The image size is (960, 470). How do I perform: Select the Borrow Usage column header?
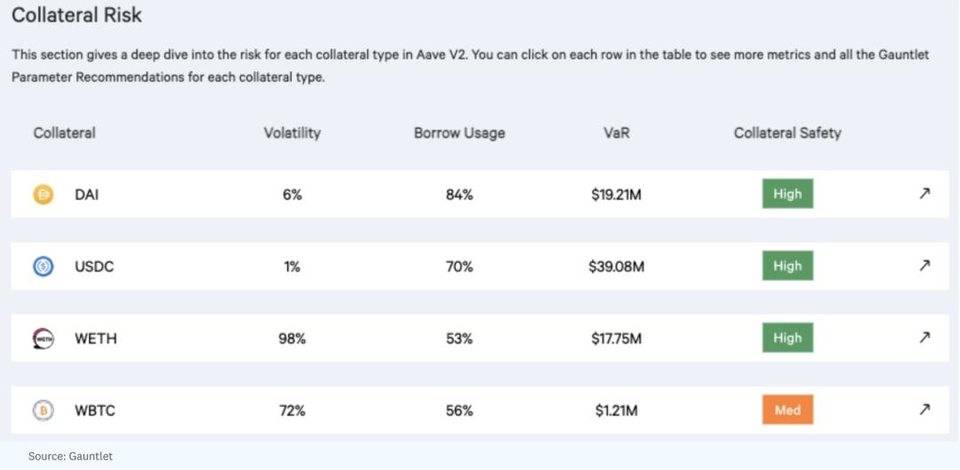(459, 133)
